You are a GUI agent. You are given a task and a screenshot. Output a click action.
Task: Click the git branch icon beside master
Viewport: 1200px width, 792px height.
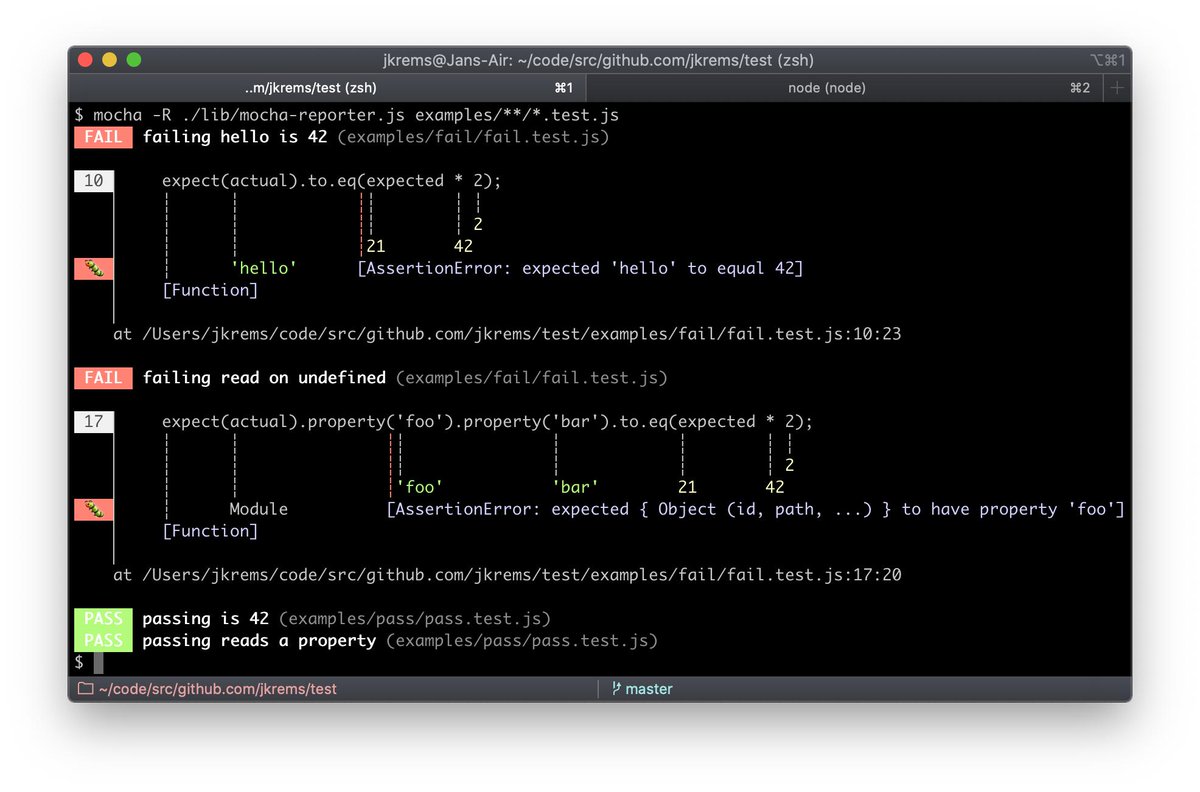pyautogui.click(x=616, y=689)
